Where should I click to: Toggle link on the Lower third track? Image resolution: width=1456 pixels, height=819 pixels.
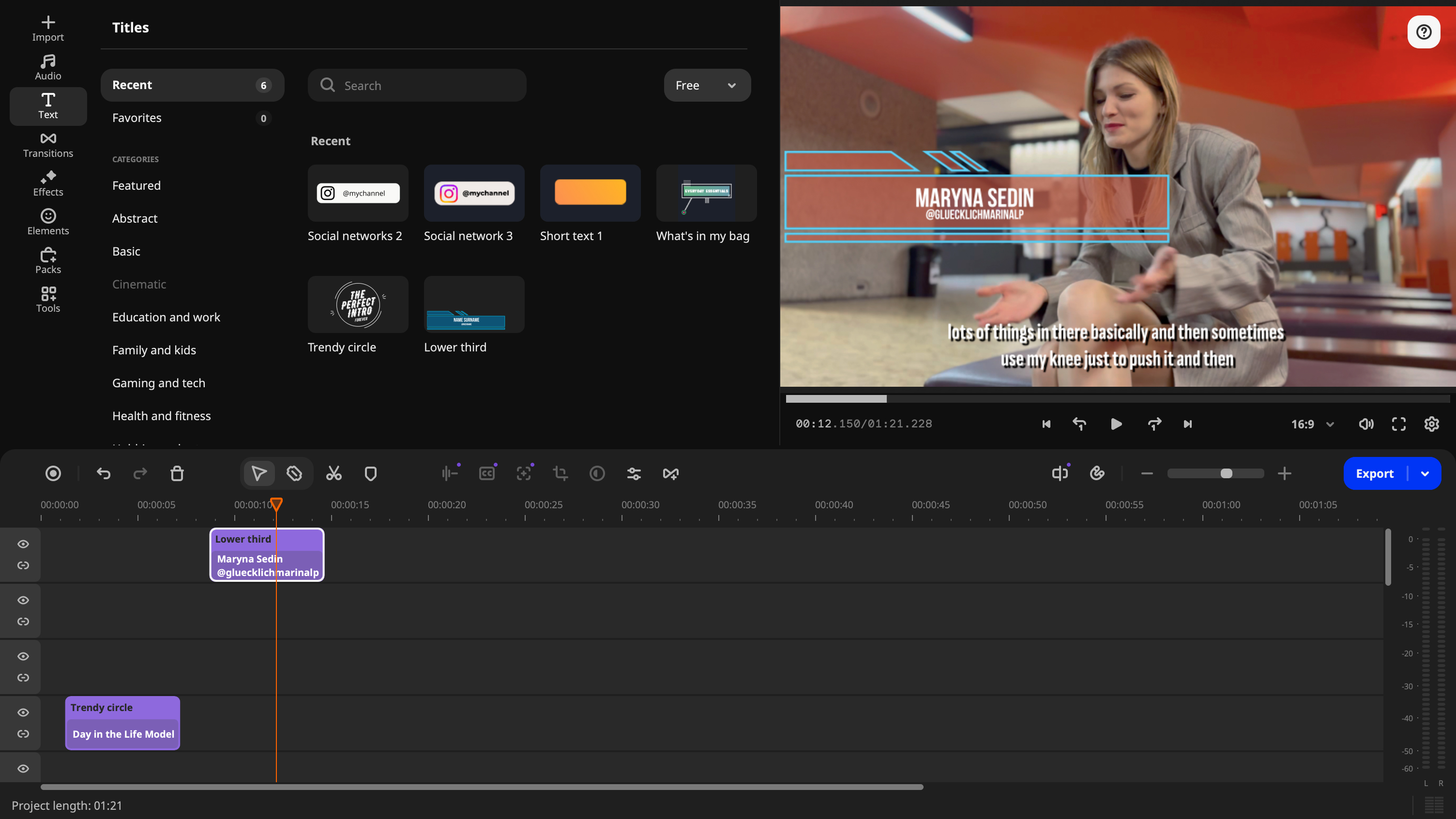click(23, 565)
